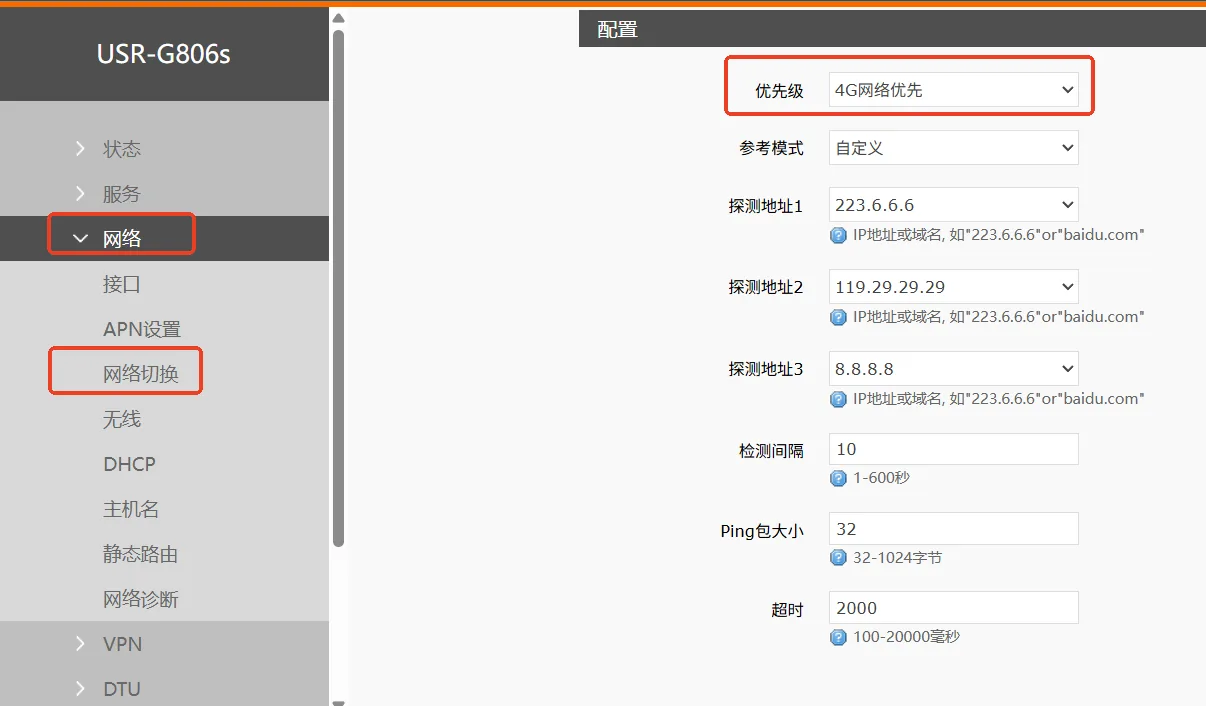Click the 检测间隔 label
This screenshot has height=706, width=1206.
click(x=771, y=451)
